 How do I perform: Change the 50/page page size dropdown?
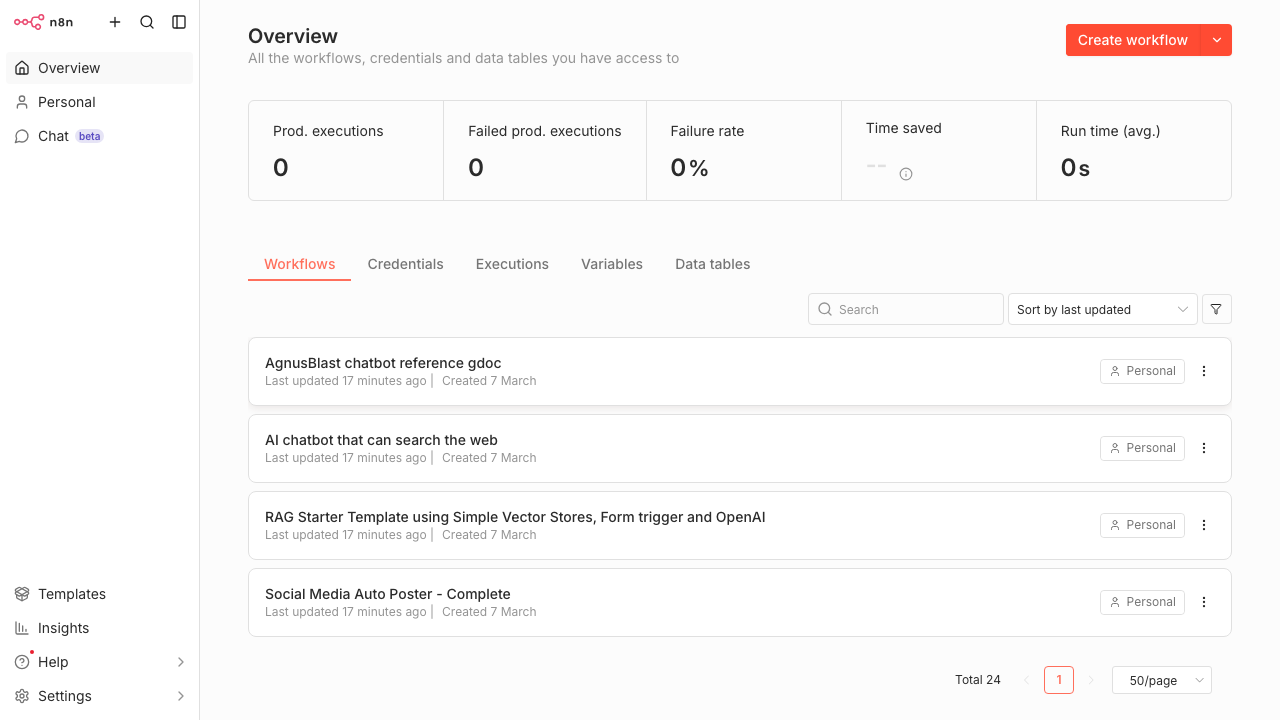(1161, 680)
